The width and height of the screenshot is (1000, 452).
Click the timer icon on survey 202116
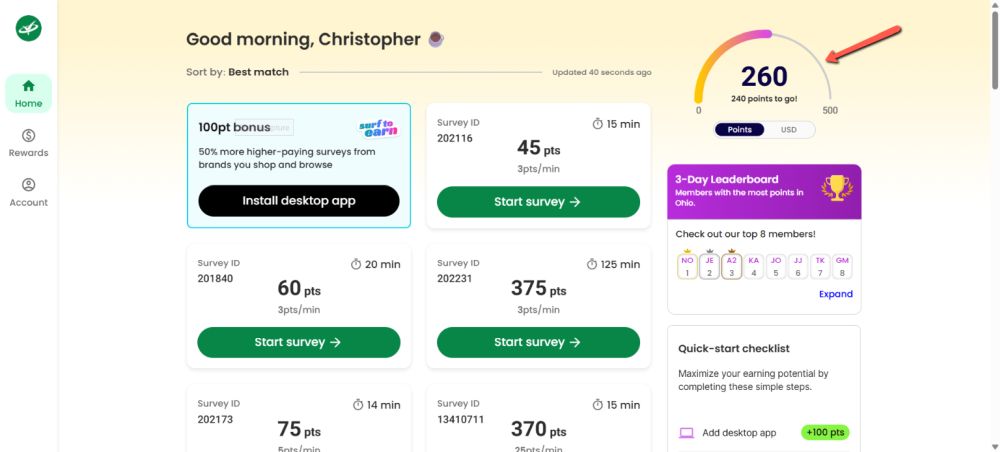click(597, 124)
